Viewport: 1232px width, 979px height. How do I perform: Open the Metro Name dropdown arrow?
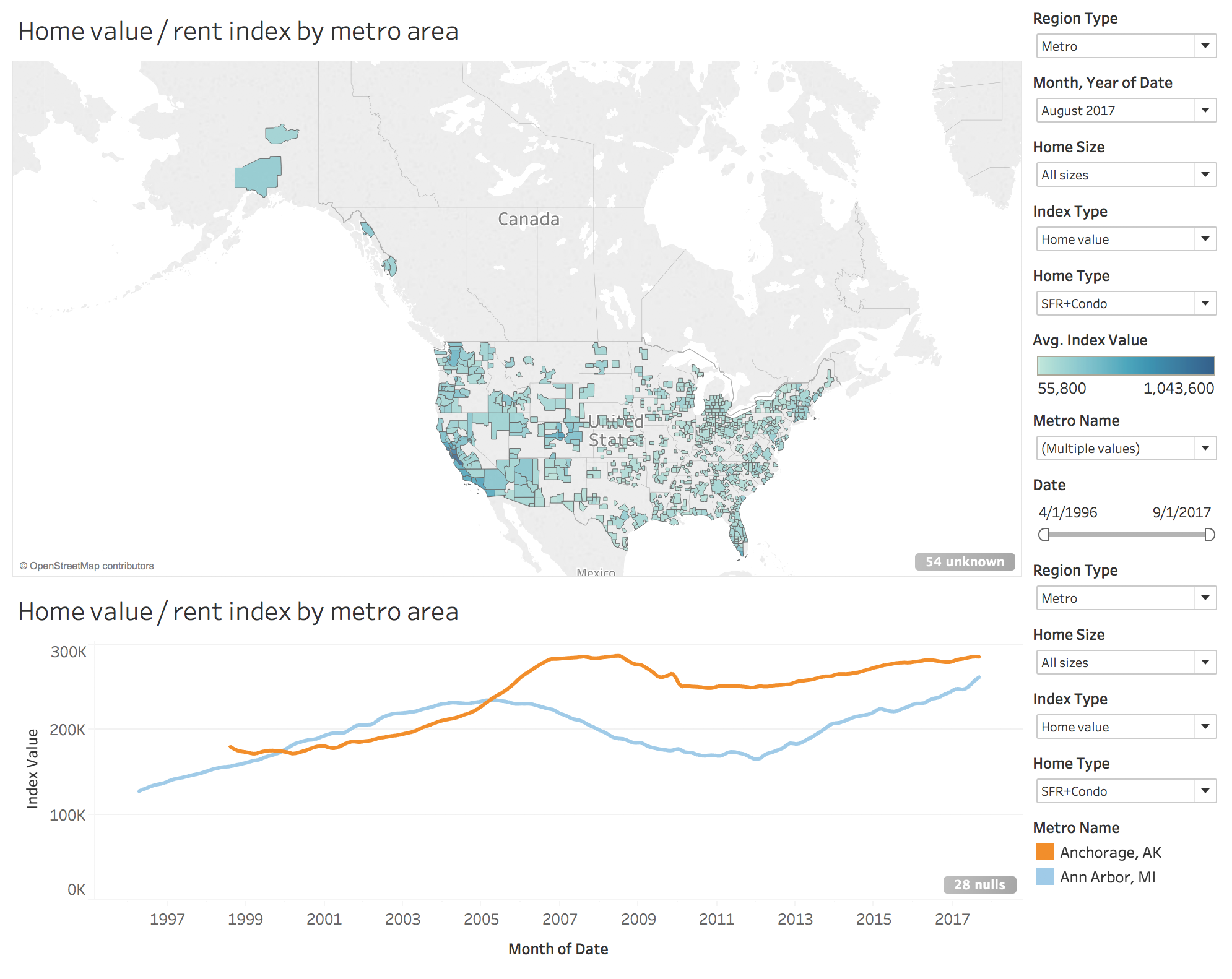[x=1205, y=448]
